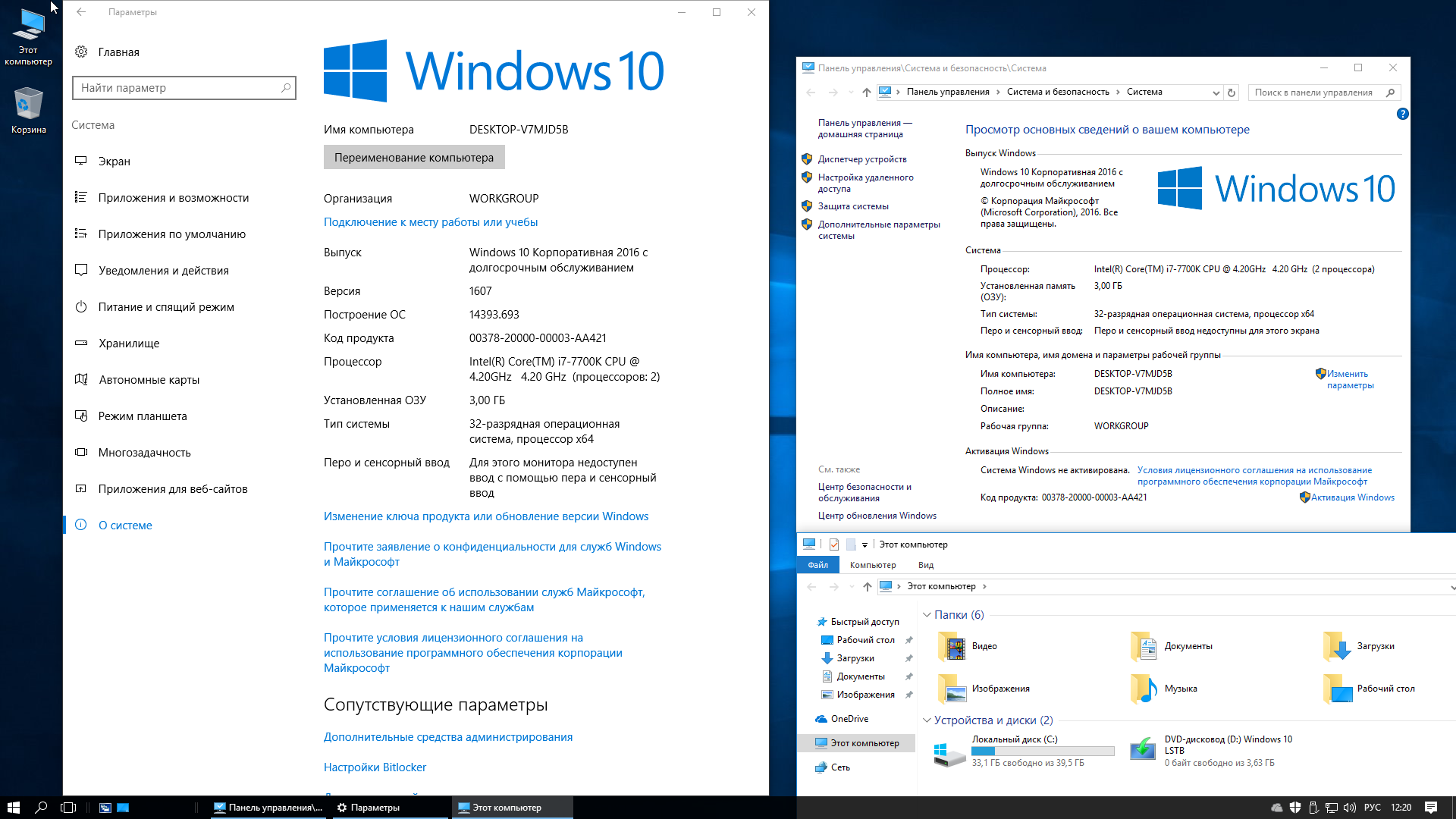The width and height of the screenshot is (1456, 819).
Task: Expand the Control Panel address bar dropdown
Action: coord(1216,93)
